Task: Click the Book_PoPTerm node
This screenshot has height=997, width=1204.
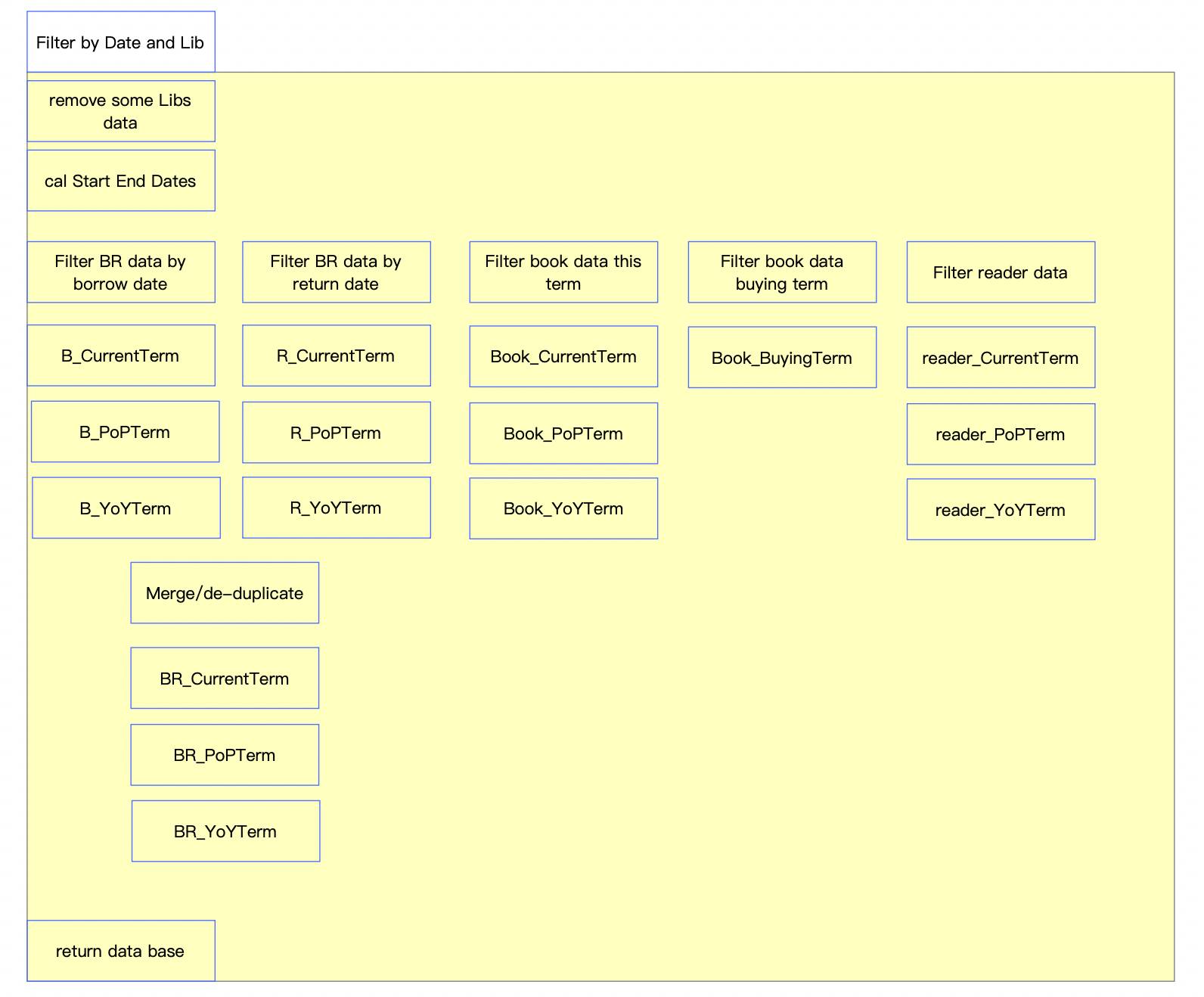Action: [563, 433]
